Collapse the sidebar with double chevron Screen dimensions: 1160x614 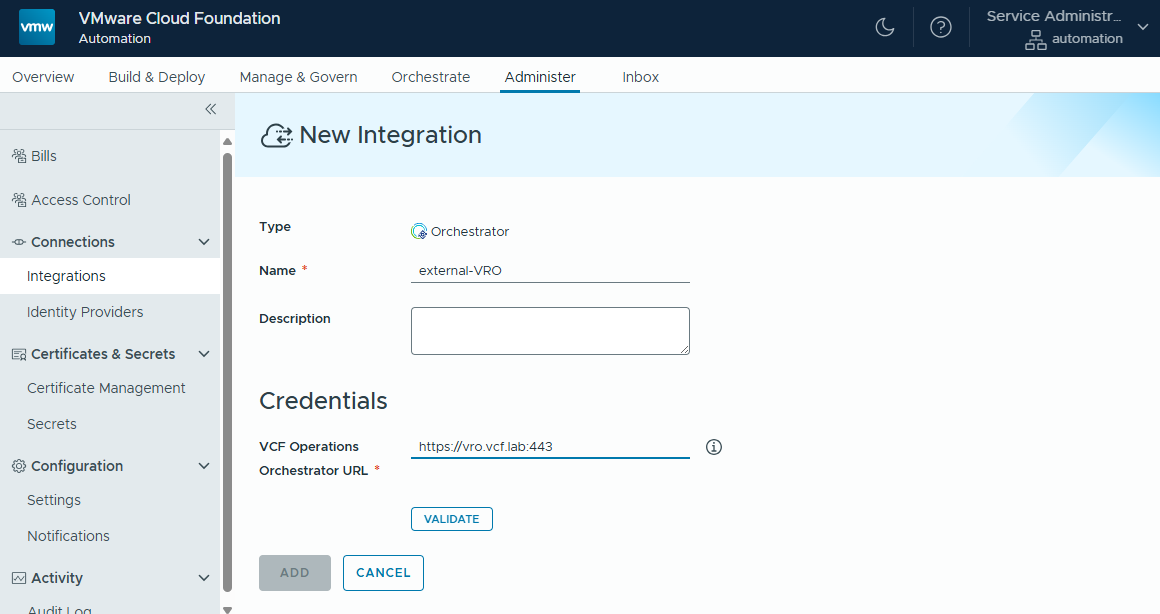211,109
